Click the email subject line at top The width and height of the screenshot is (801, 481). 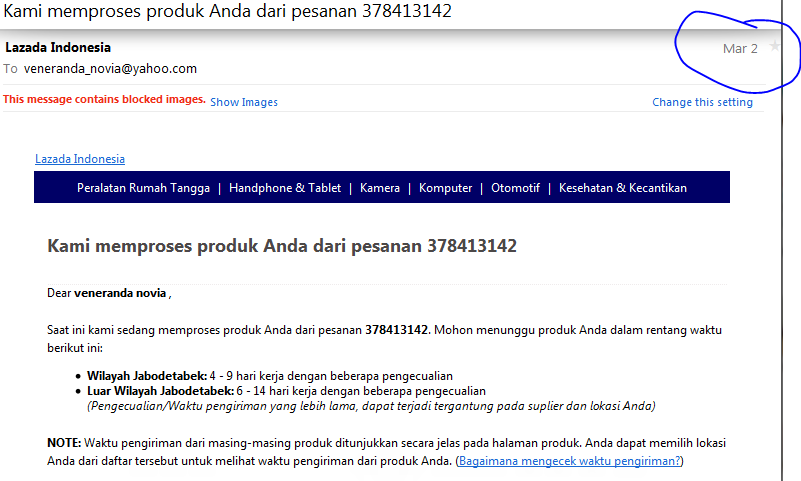227,11
